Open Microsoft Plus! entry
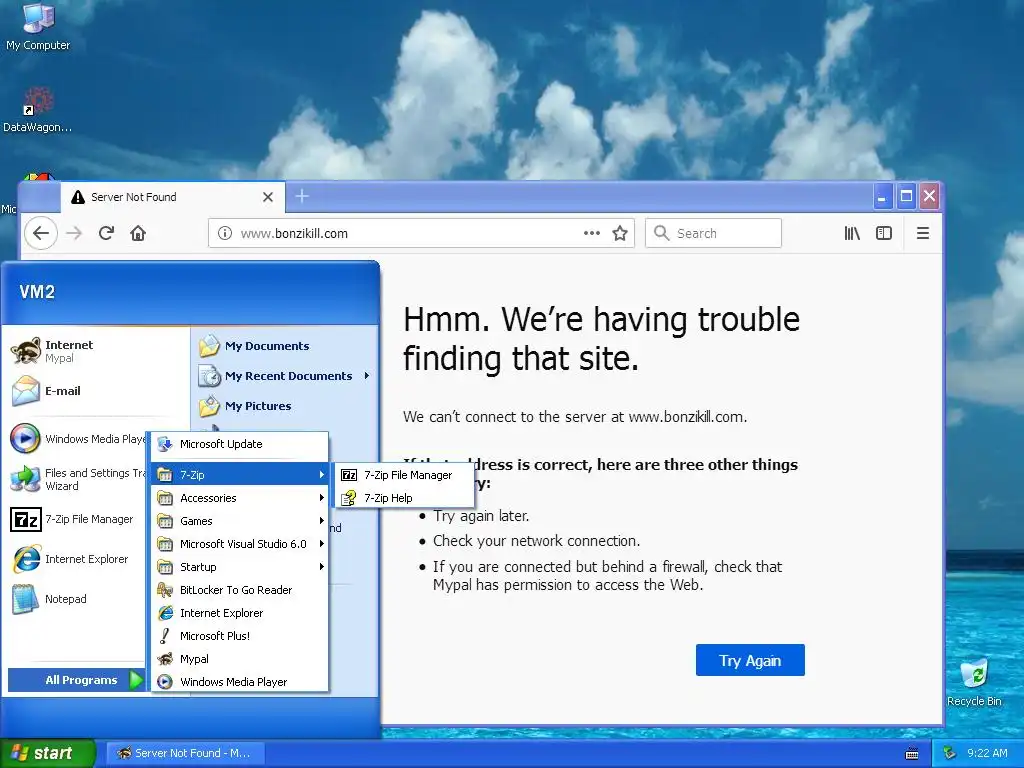This screenshot has height=768, width=1024. pyautogui.click(x=240, y=636)
